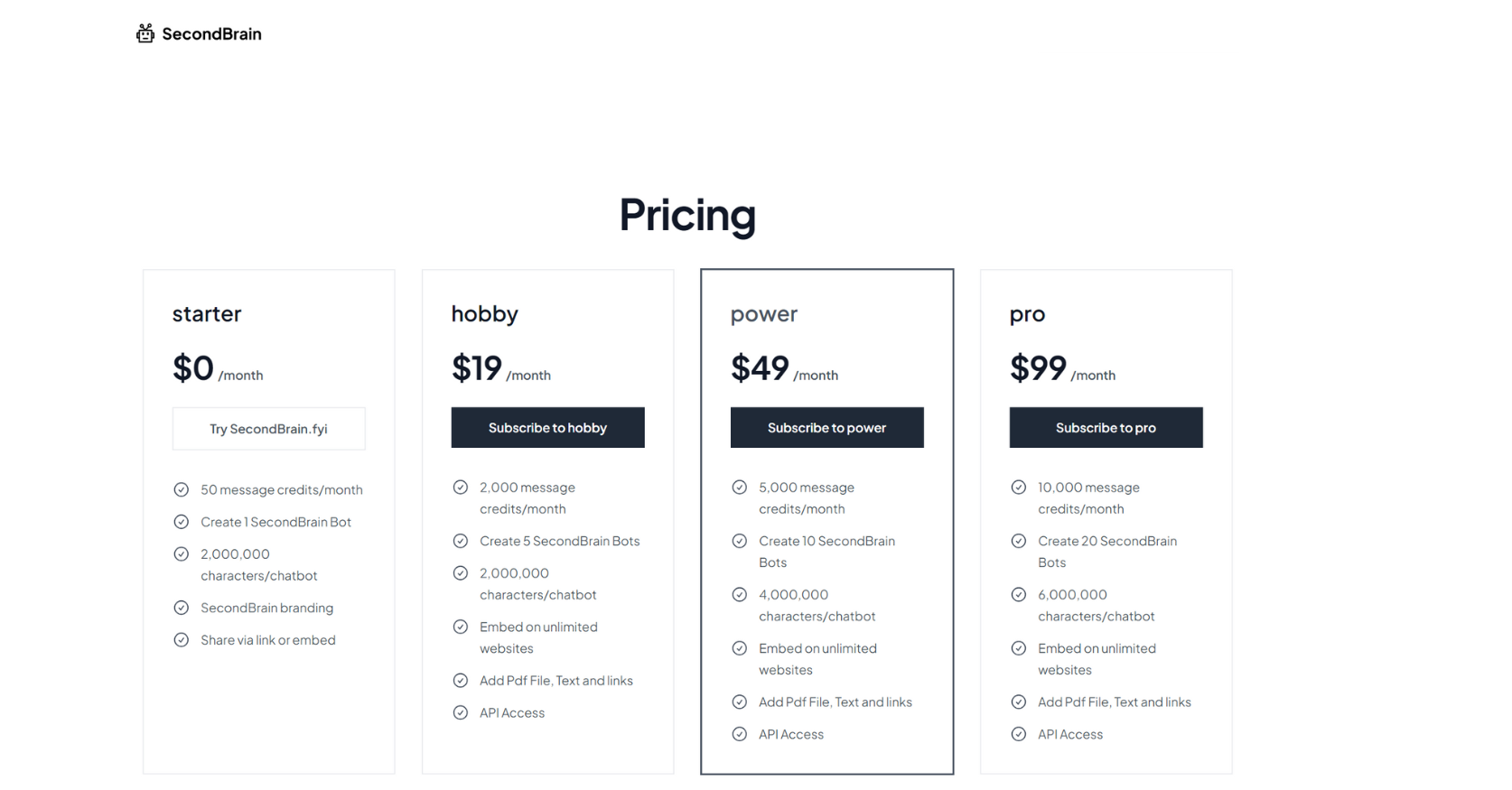1512x790 pixels.
Task: Click checkmark icon next to SecondBrain branding
Action: point(182,608)
